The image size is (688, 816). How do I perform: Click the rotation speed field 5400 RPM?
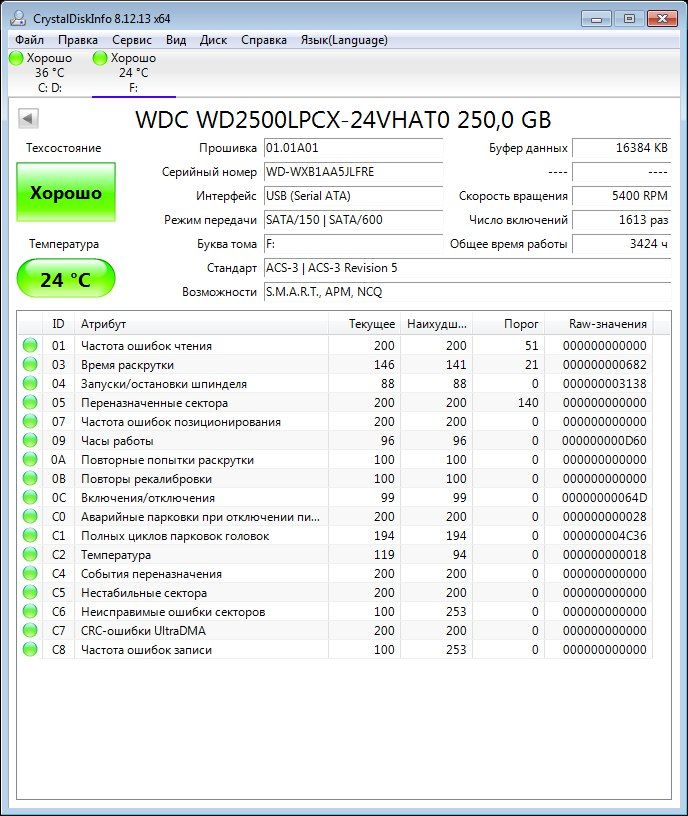click(621, 196)
